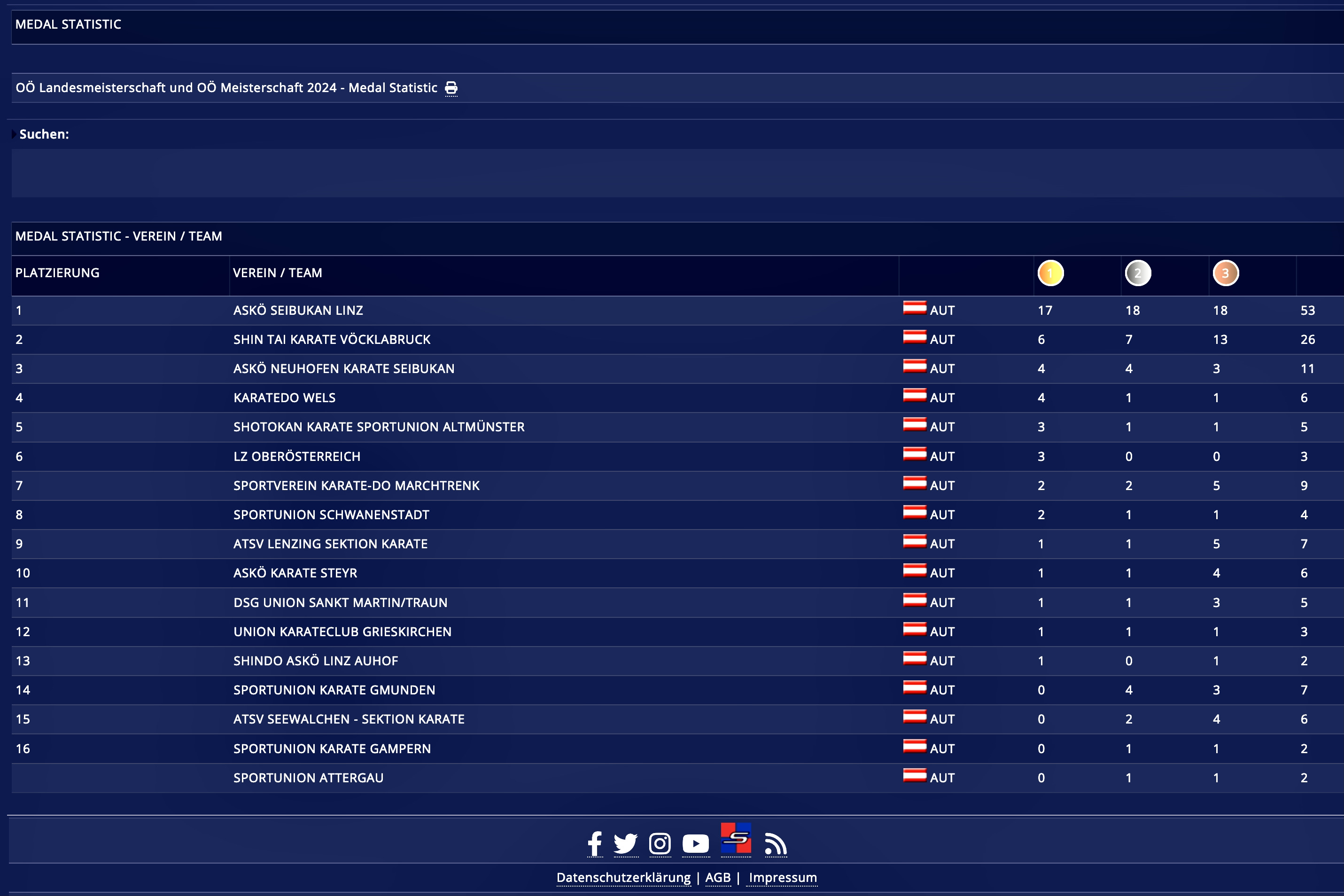This screenshot has width=1344, height=896.
Task: Select team ASKÖ KARATE STEYR
Action: click(x=295, y=573)
